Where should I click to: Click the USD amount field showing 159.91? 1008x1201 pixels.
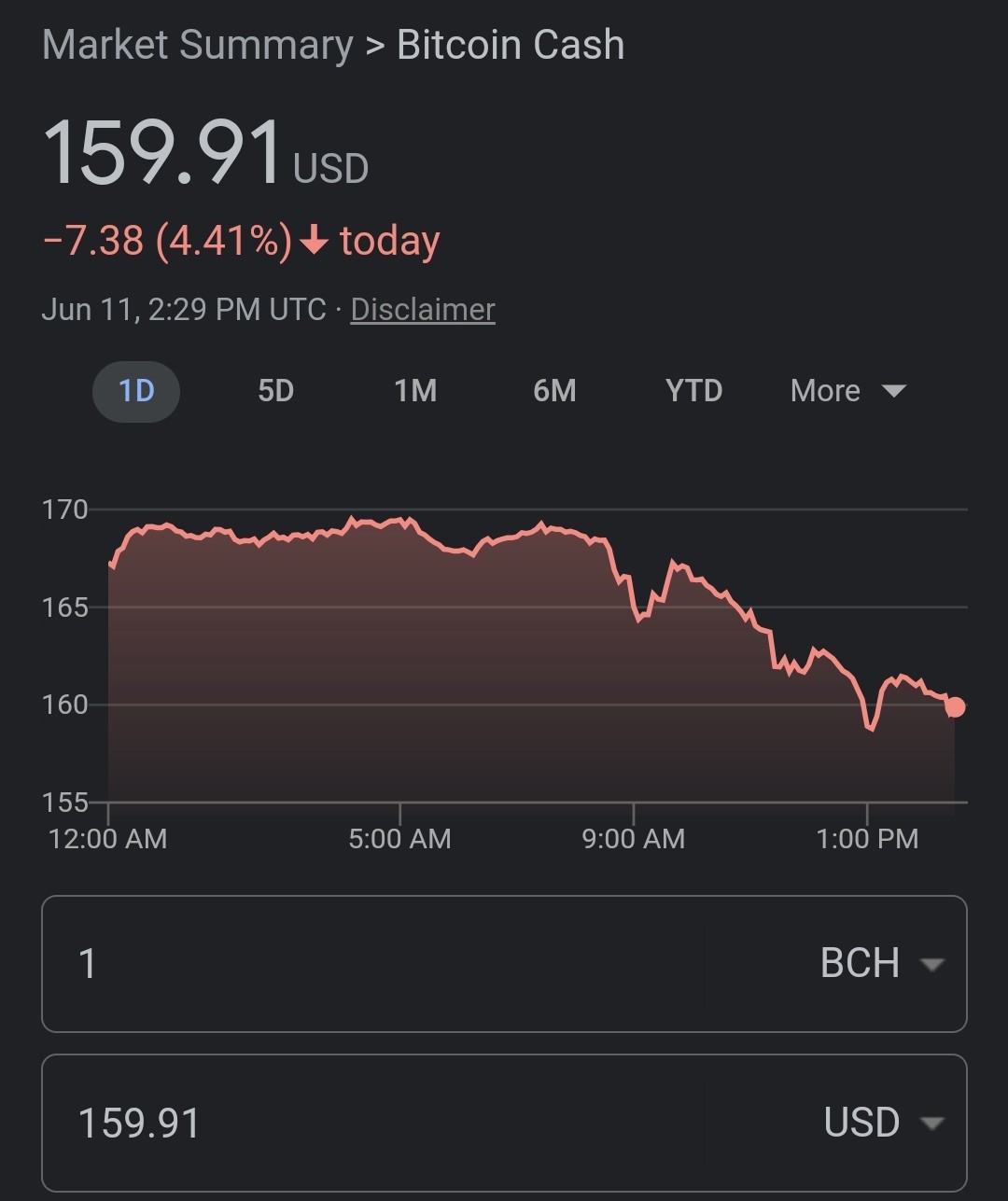[x=373, y=1123]
